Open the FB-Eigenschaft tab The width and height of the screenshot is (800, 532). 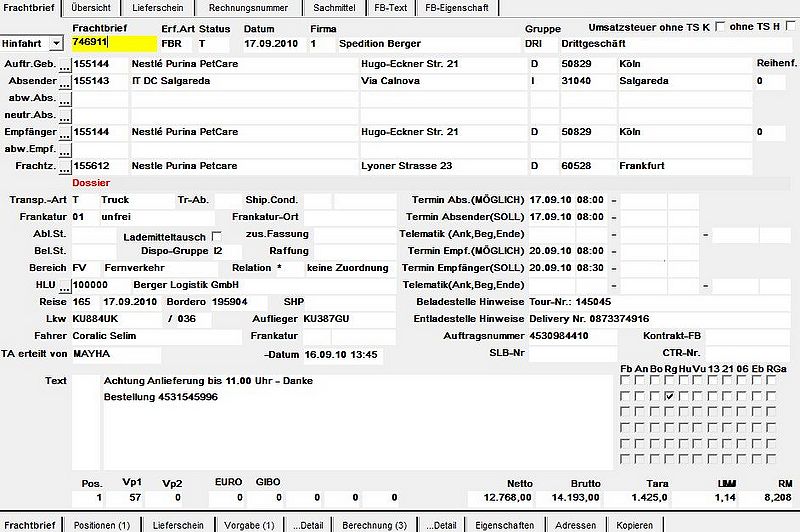pos(457,8)
